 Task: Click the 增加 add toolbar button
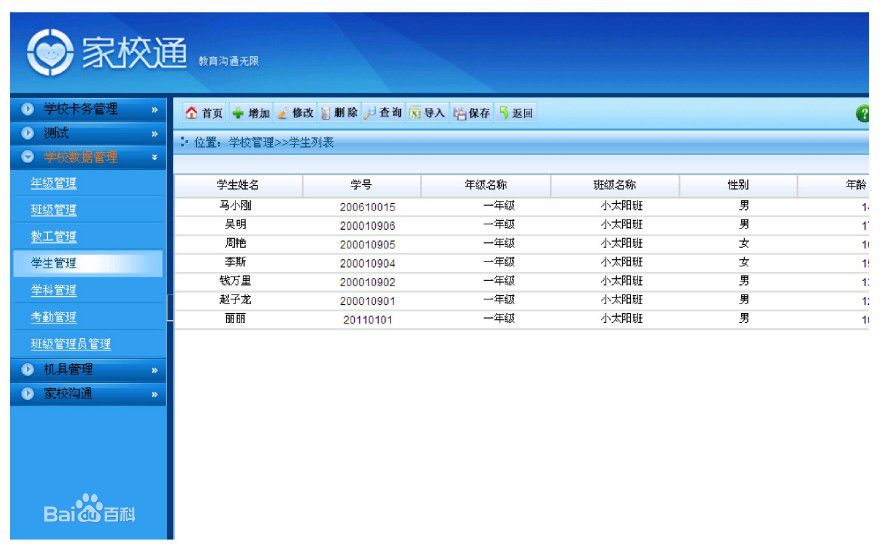(x=251, y=113)
